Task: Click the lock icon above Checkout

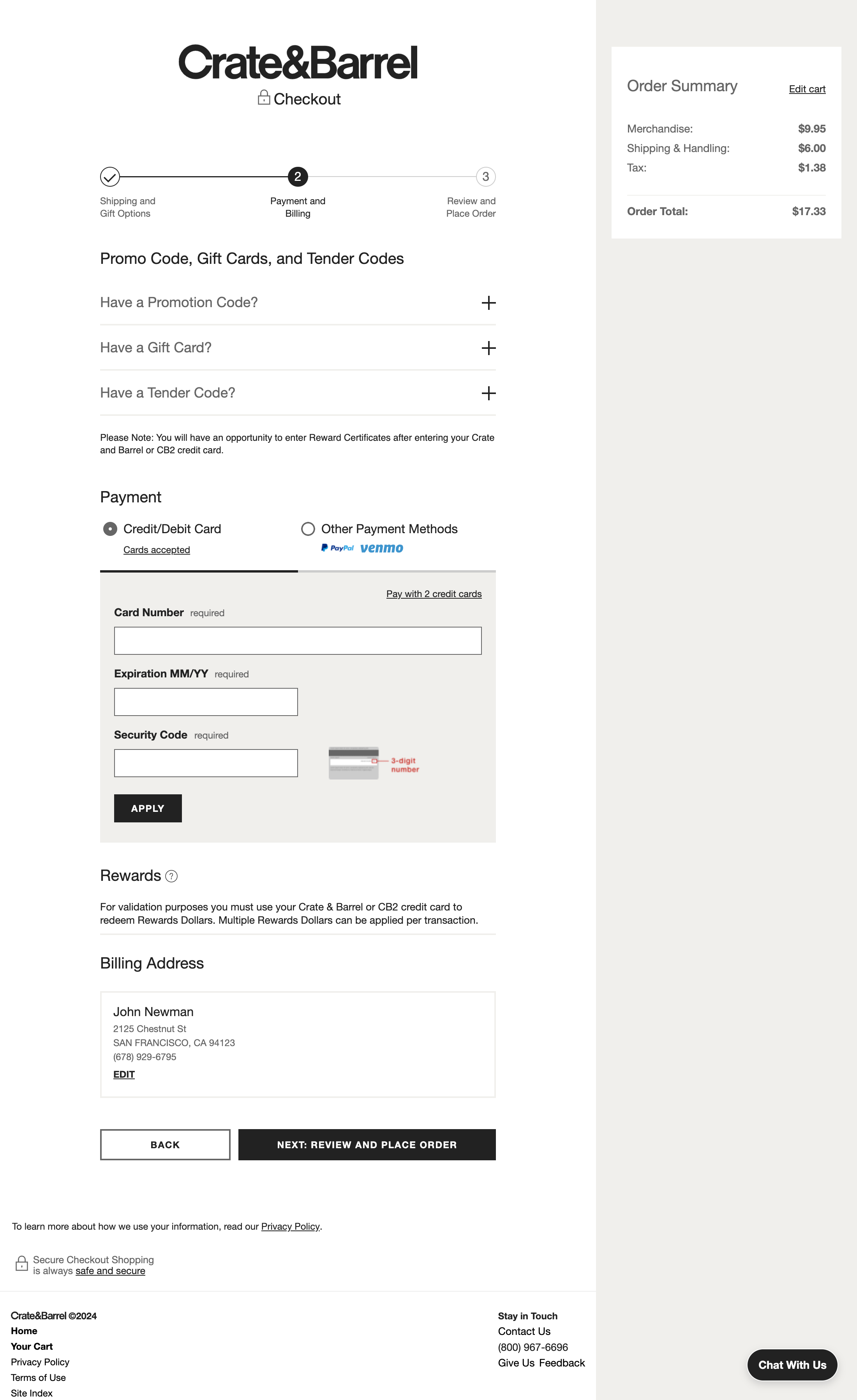Action: click(x=263, y=98)
